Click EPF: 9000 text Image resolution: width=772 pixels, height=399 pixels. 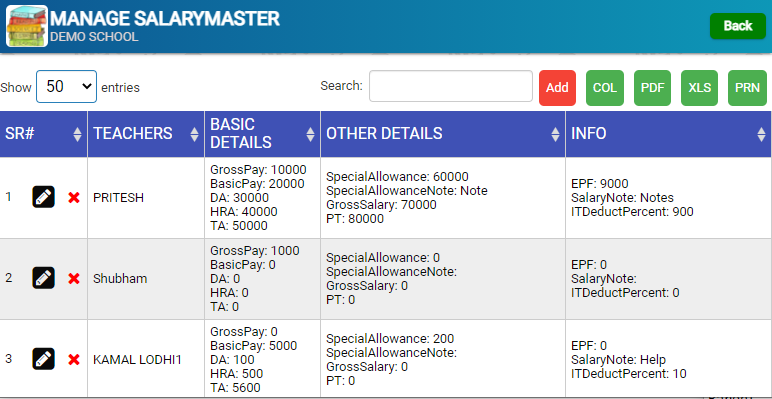[x=600, y=184]
